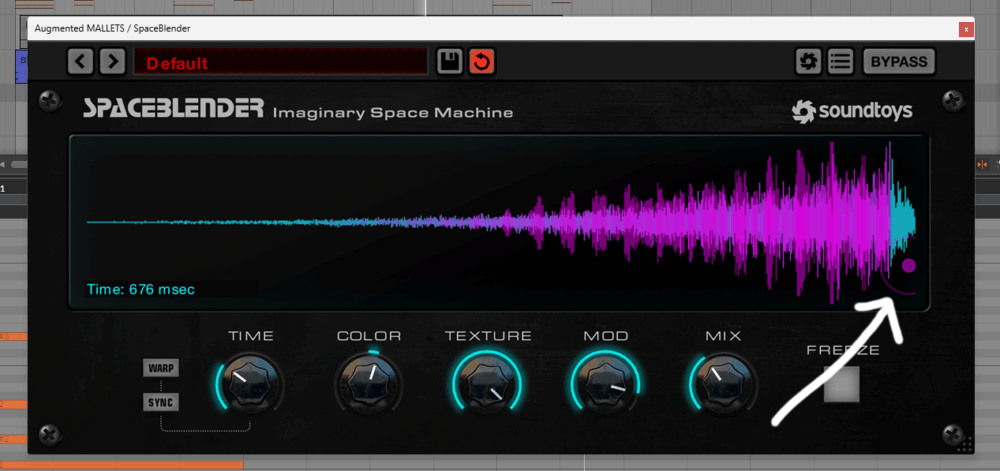1000x471 pixels.
Task: Toggle the WARP button
Action: [160, 368]
